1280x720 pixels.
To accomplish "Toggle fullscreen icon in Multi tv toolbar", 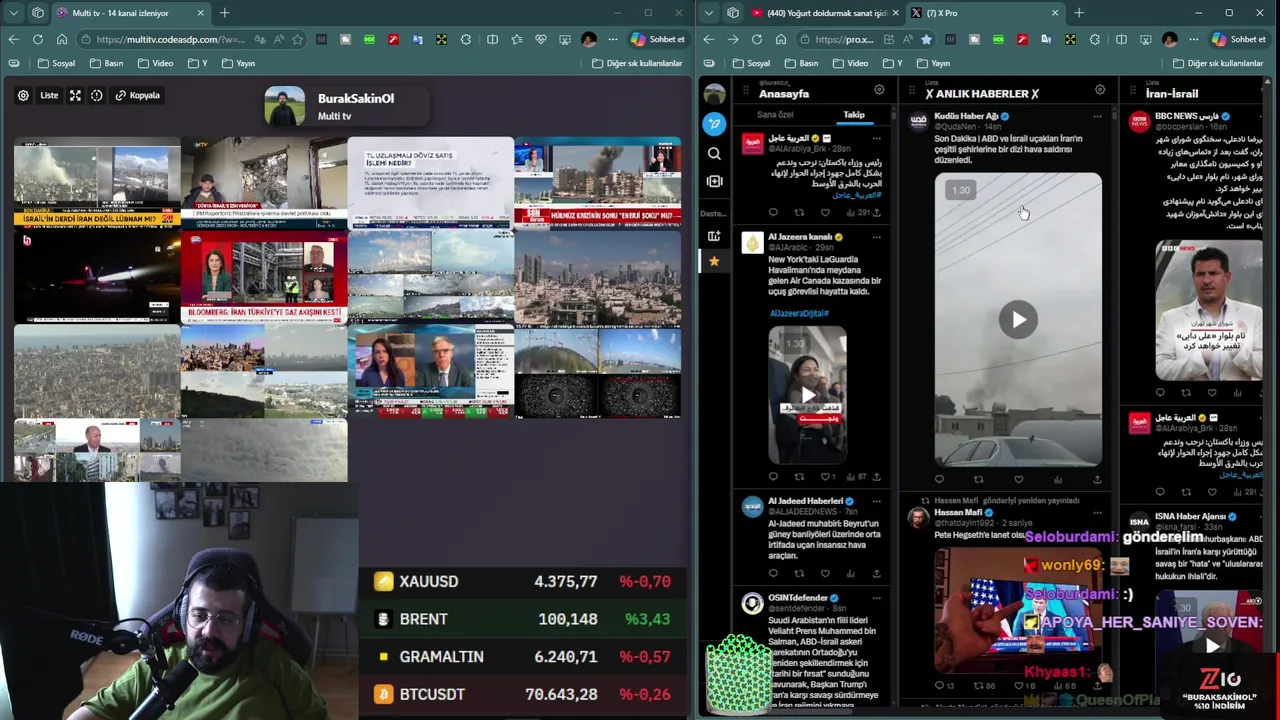I will 75,95.
